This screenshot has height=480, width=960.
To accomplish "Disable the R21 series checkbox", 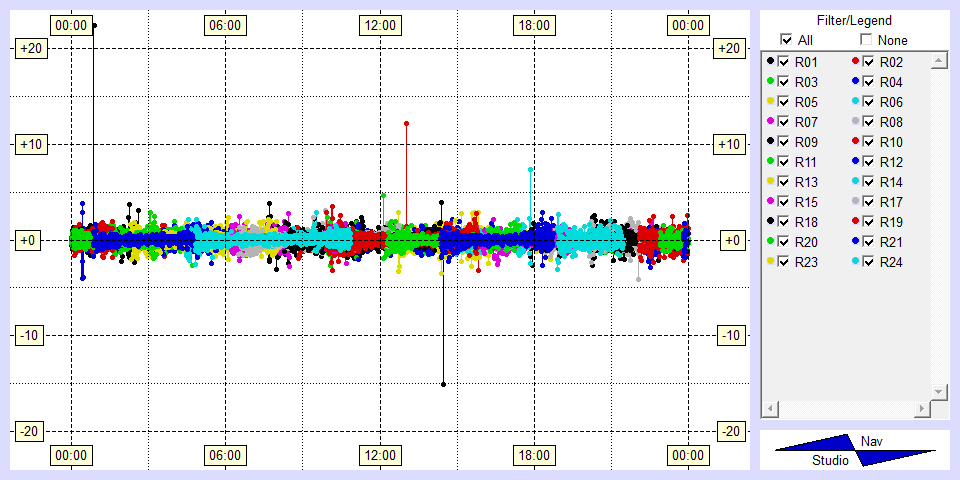I will tap(869, 242).
